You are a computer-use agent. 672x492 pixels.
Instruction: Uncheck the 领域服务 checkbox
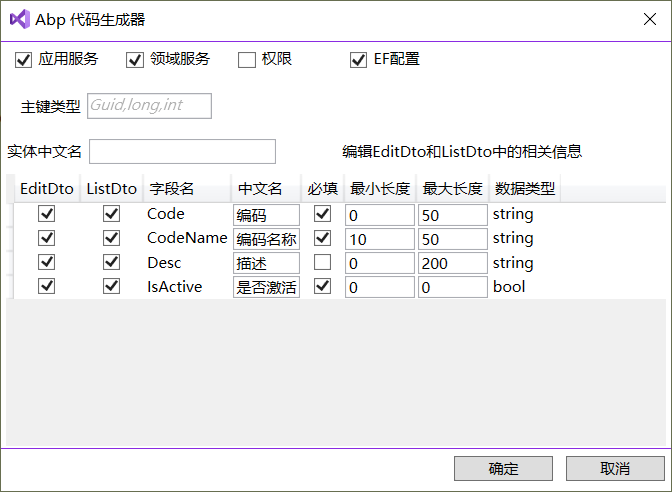click(x=135, y=60)
